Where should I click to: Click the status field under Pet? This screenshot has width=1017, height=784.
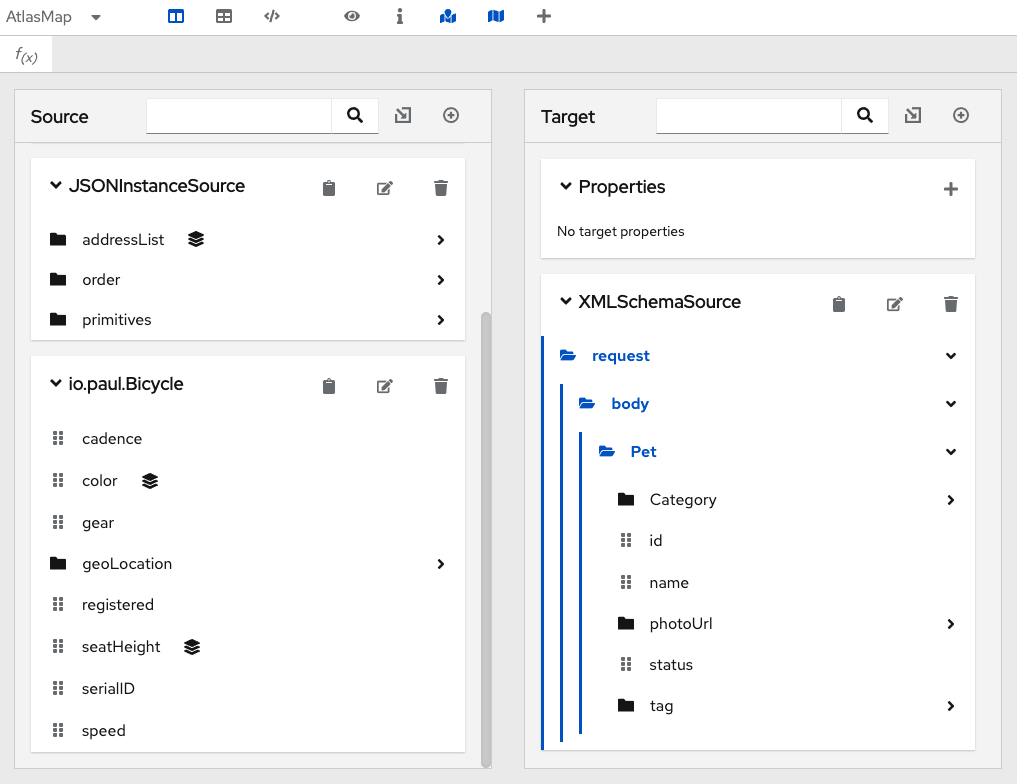click(x=670, y=665)
